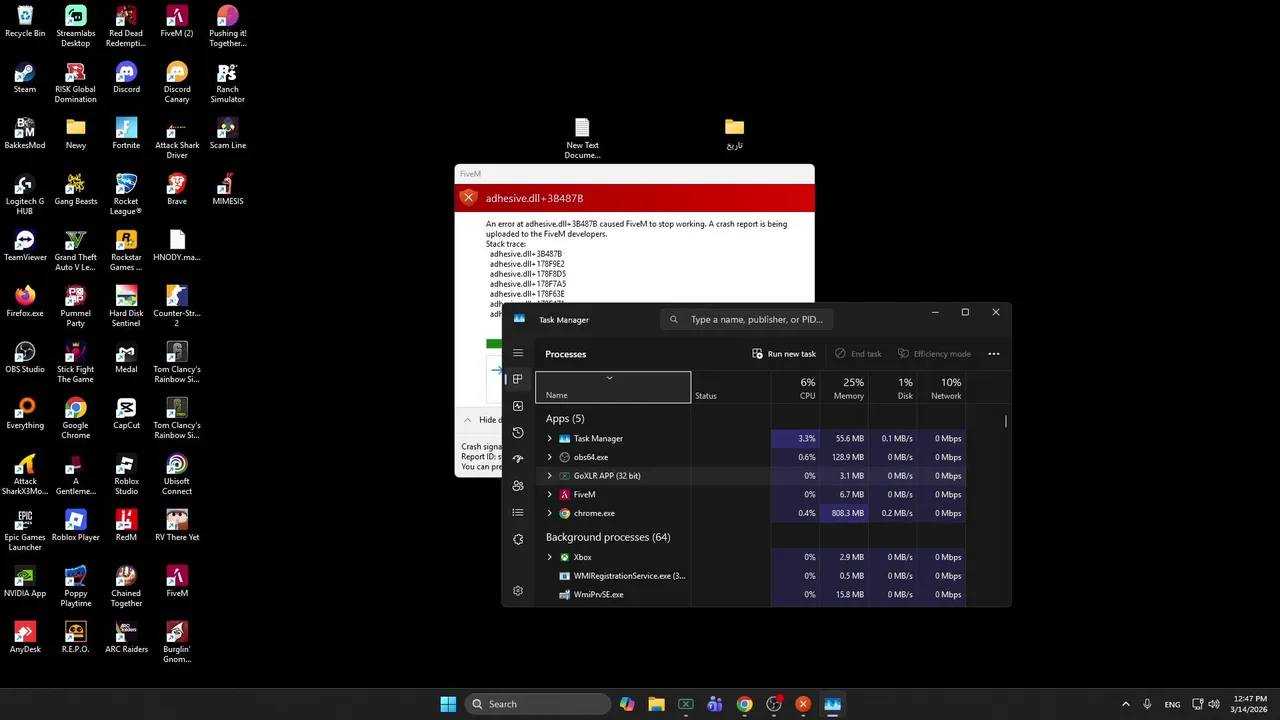Sort processes by the Network column
Screen dimensions: 1280x720
[941, 387]
